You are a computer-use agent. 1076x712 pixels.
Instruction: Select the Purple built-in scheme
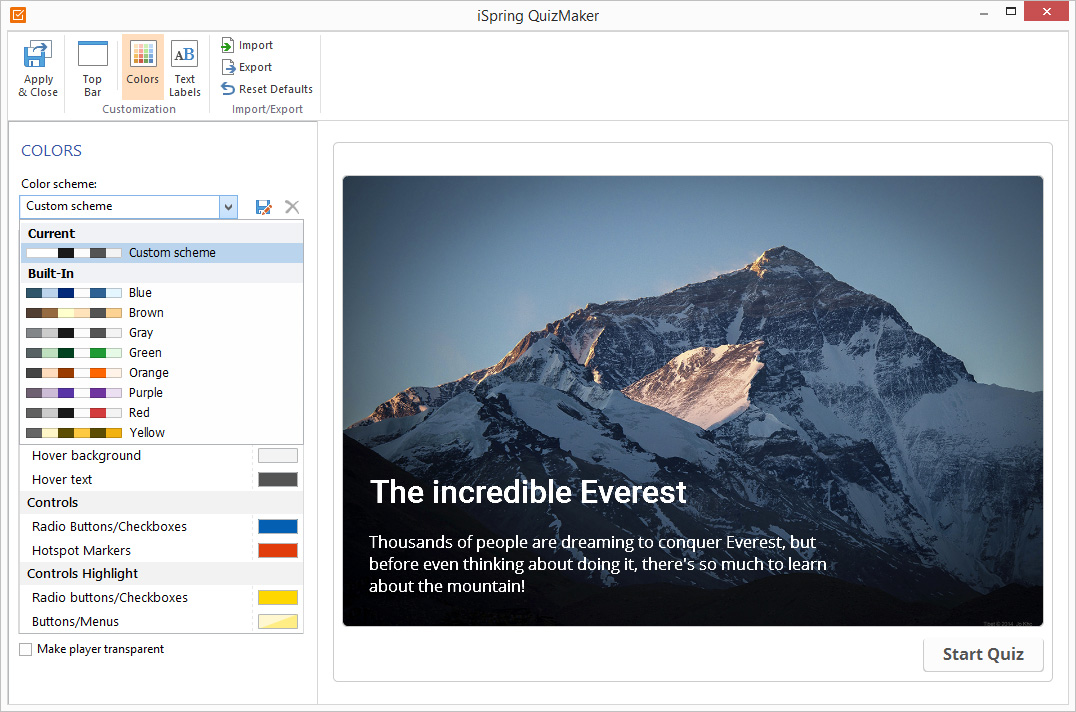click(145, 392)
